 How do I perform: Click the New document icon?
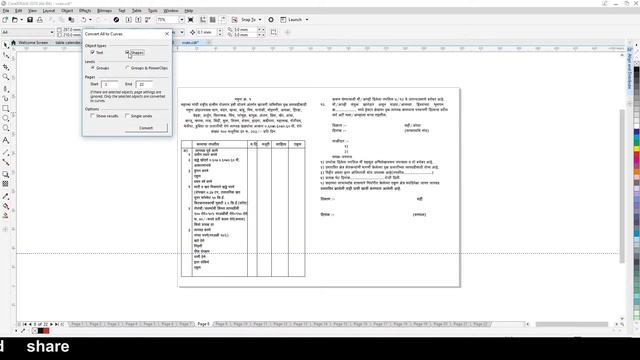point(5,20)
